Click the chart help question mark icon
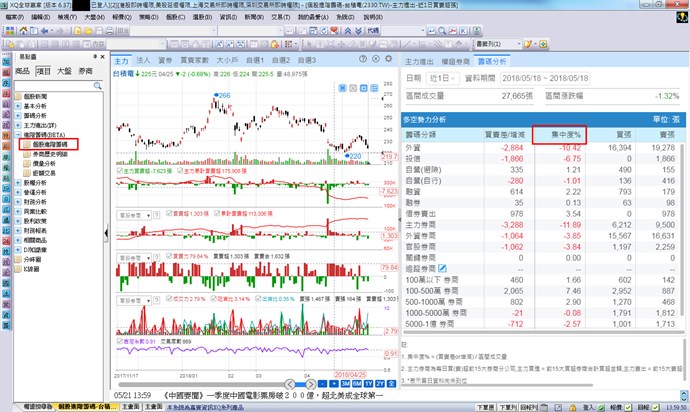 [363, 59]
